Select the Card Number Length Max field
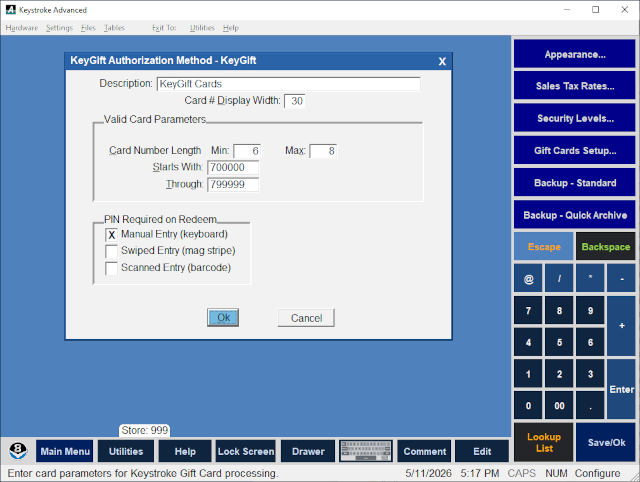The image size is (640, 482). tap(323, 151)
